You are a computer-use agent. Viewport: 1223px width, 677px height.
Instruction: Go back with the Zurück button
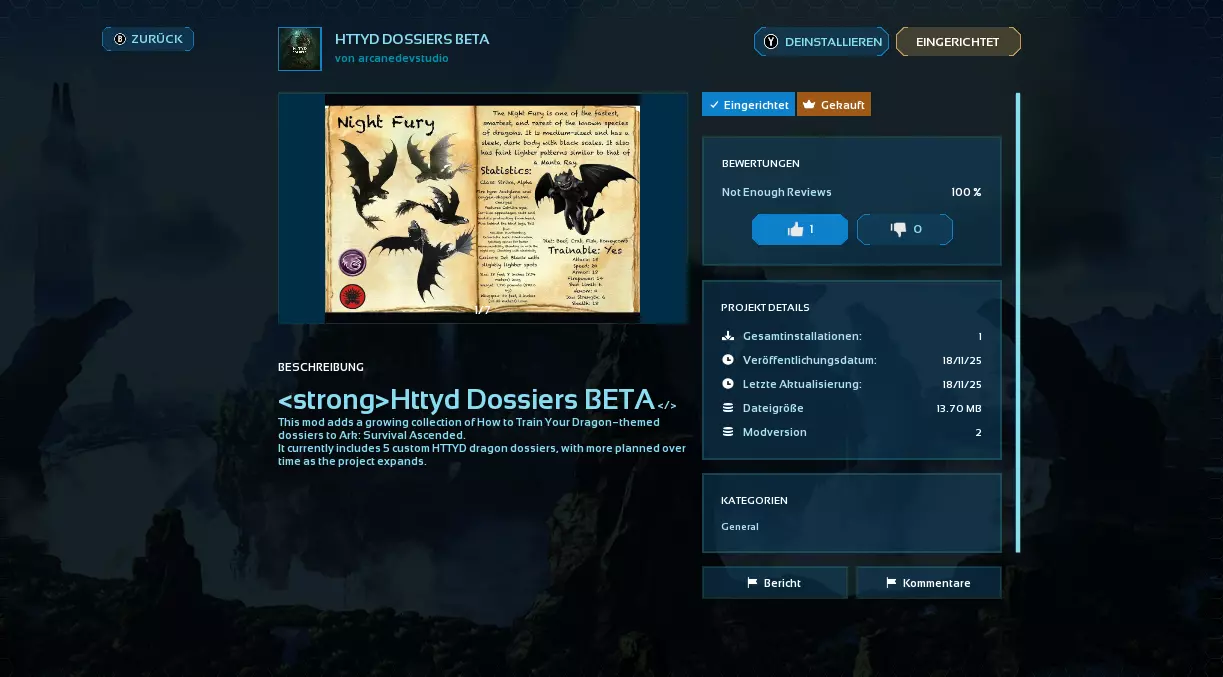pyautogui.click(x=148, y=39)
